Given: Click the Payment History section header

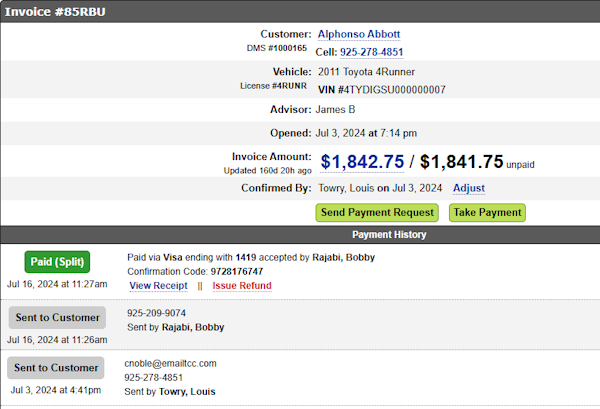Looking at the screenshot, I should 389,234.
